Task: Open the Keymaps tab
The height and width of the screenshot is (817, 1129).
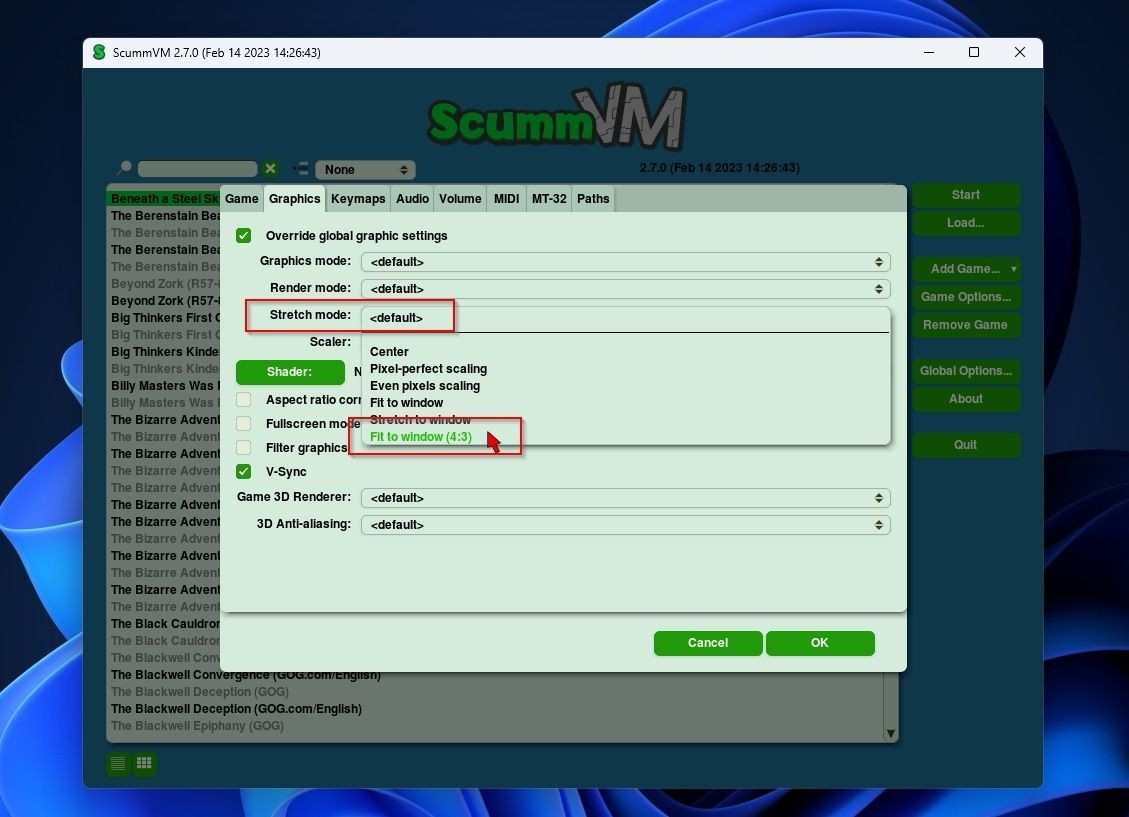Action: (358, 199)
